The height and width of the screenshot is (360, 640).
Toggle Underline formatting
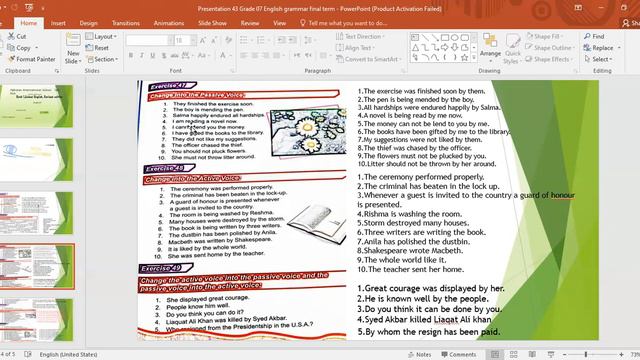point(153,56)
